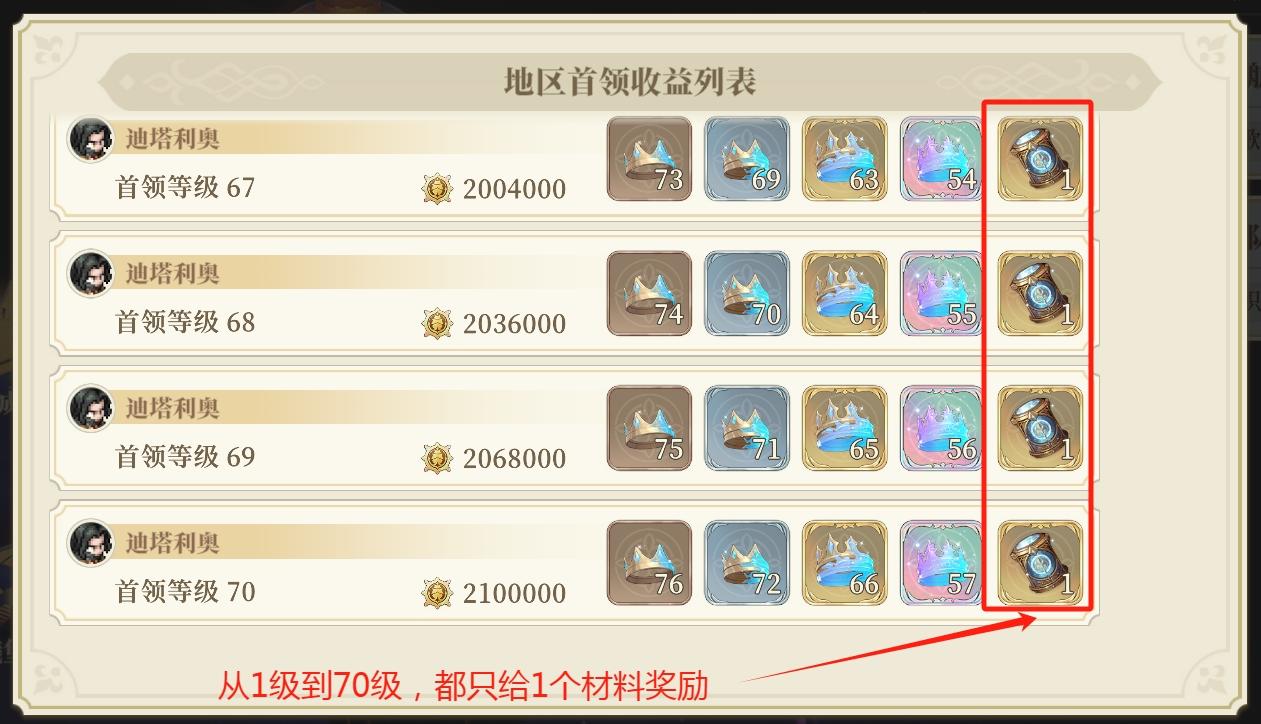
Task: Click the brown crown reward numbered 73
Action: click(x=649, y=159)
